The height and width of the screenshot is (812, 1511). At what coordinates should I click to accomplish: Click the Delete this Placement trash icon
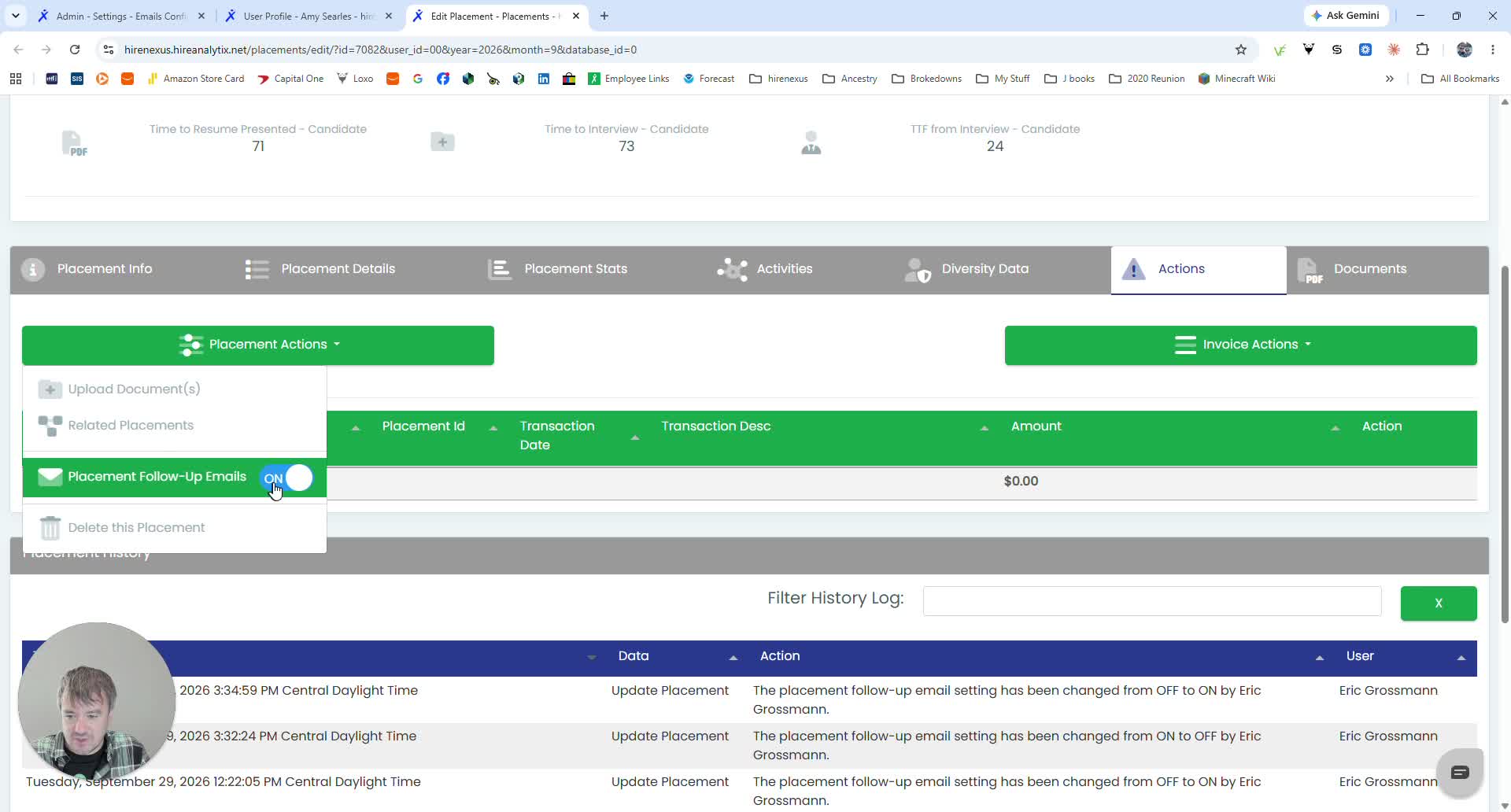50,528
